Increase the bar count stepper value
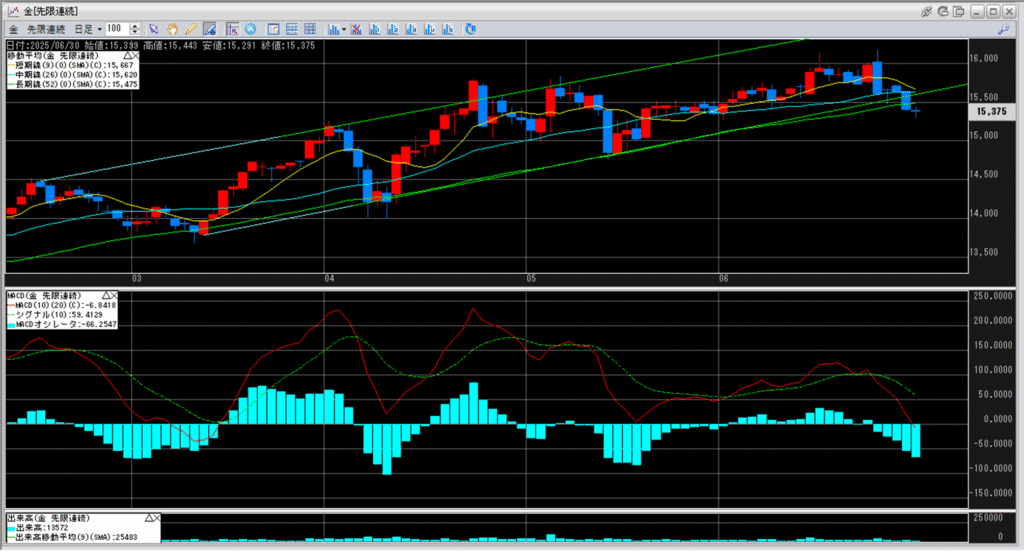Viewport: 1024px width, 551px height. (x=135, y=26)
